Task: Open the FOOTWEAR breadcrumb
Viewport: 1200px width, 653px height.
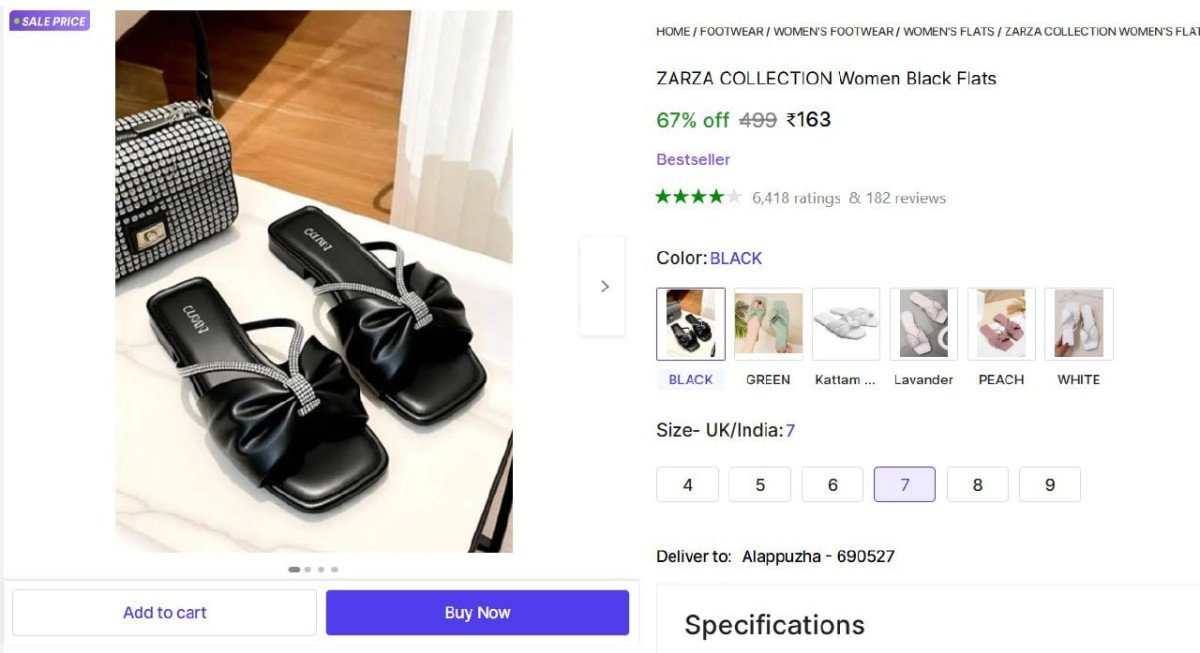Action: coord(732,31)
